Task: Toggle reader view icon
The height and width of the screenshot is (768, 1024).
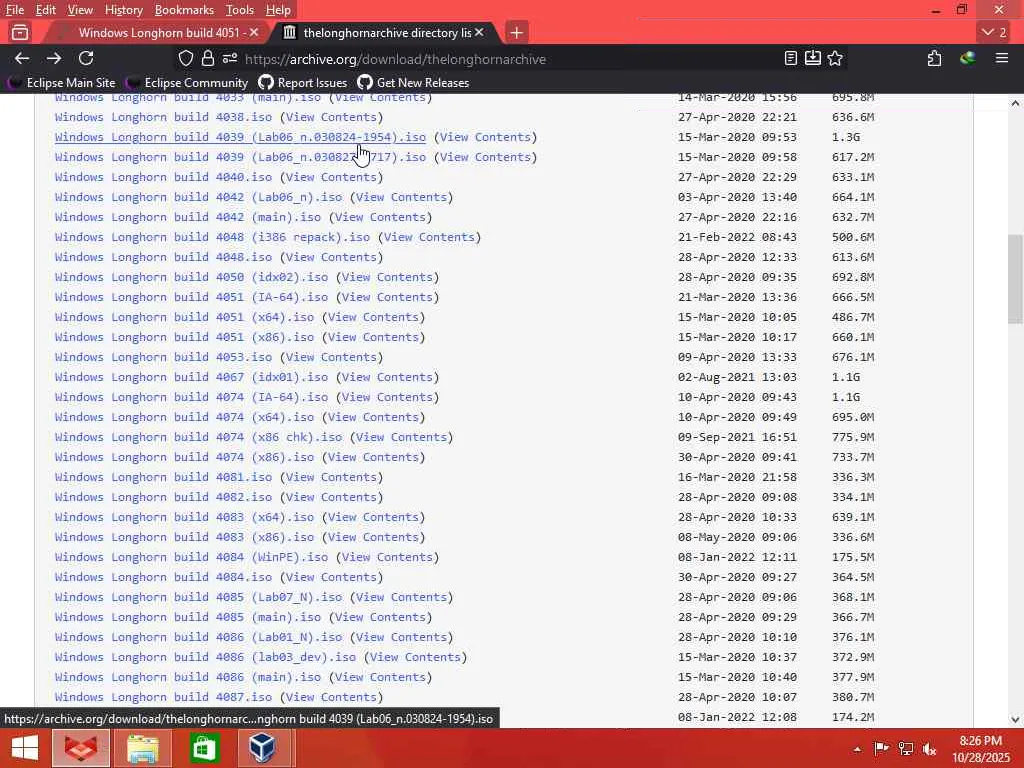Action: tap(791, 58)
